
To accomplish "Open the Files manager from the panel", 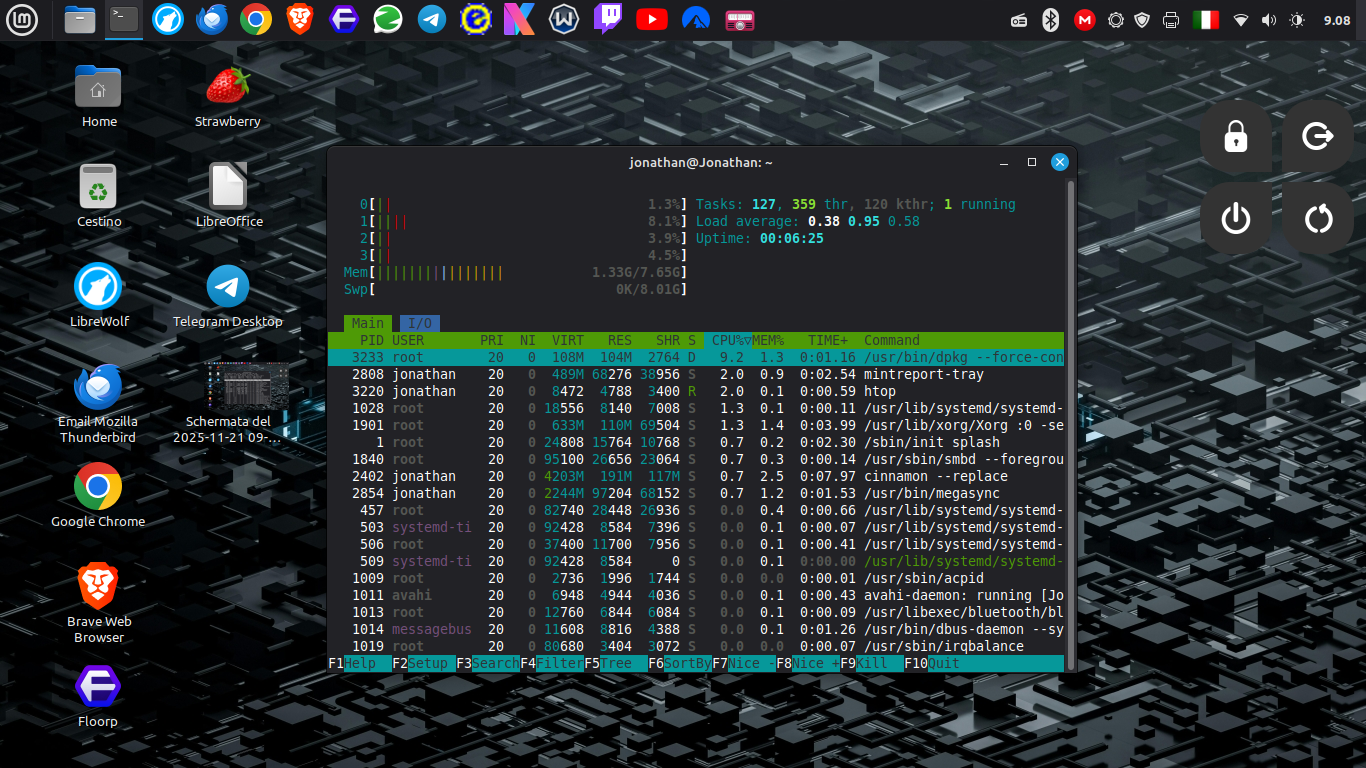I will coord(80,19).
